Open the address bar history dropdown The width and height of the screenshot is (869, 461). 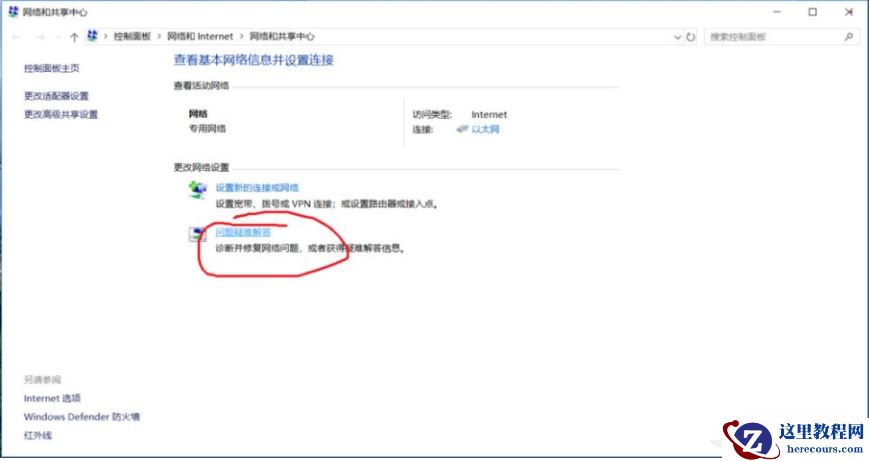[x=677, y=37]
